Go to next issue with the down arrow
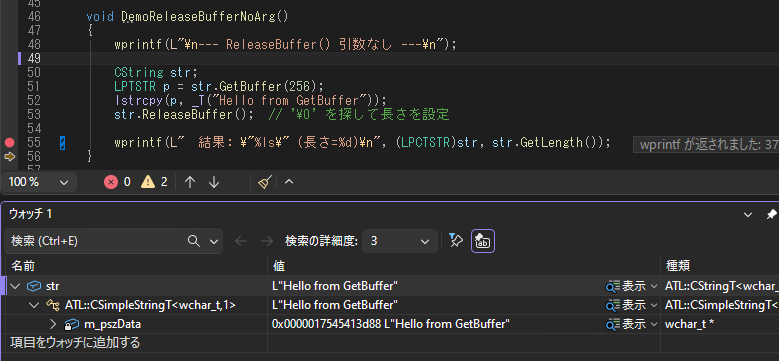The height and width of the screenshot is (361, 779). (214, 182)
